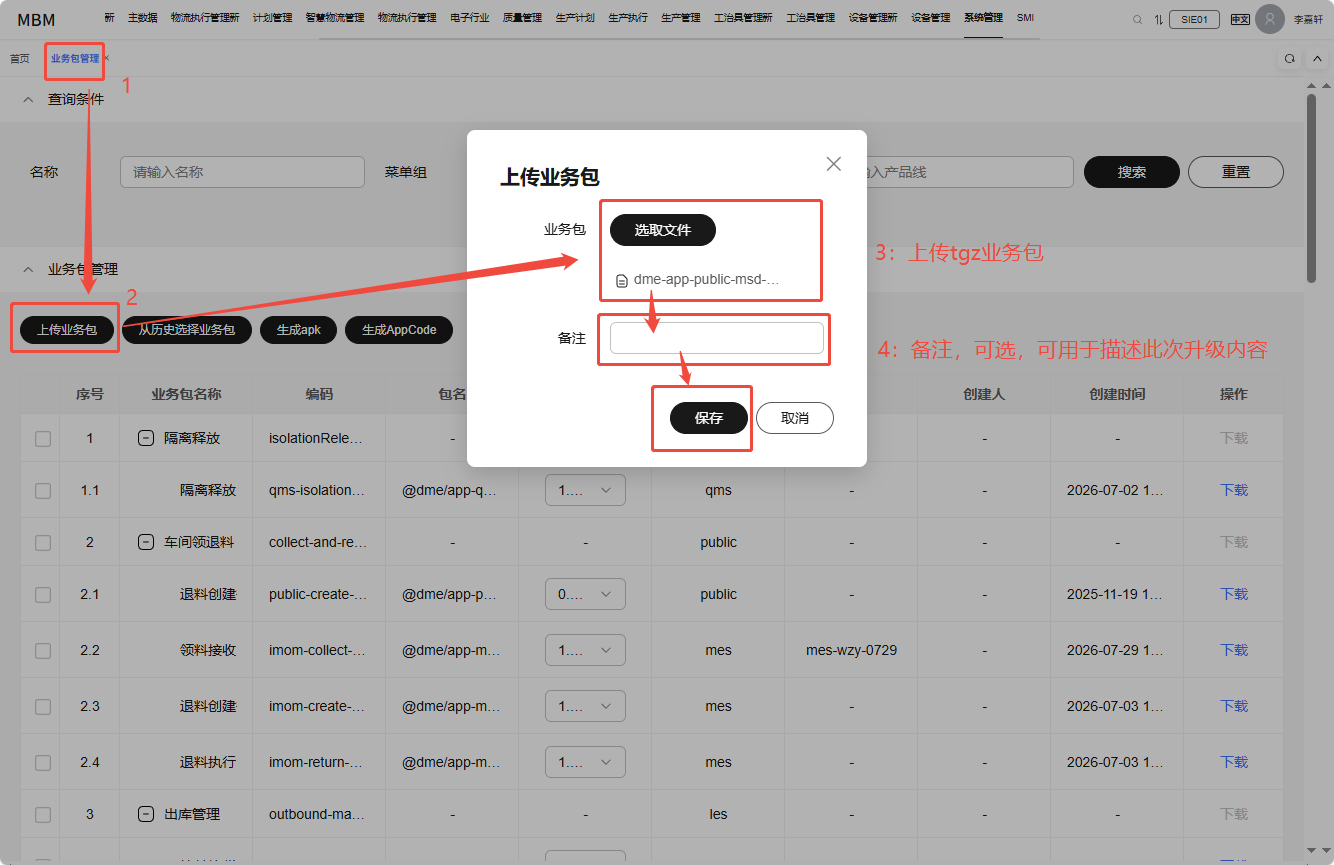Collapse the 车间领退料 tree group
The height and width of the screenshot is (865, 1334).
click(146, 542)
